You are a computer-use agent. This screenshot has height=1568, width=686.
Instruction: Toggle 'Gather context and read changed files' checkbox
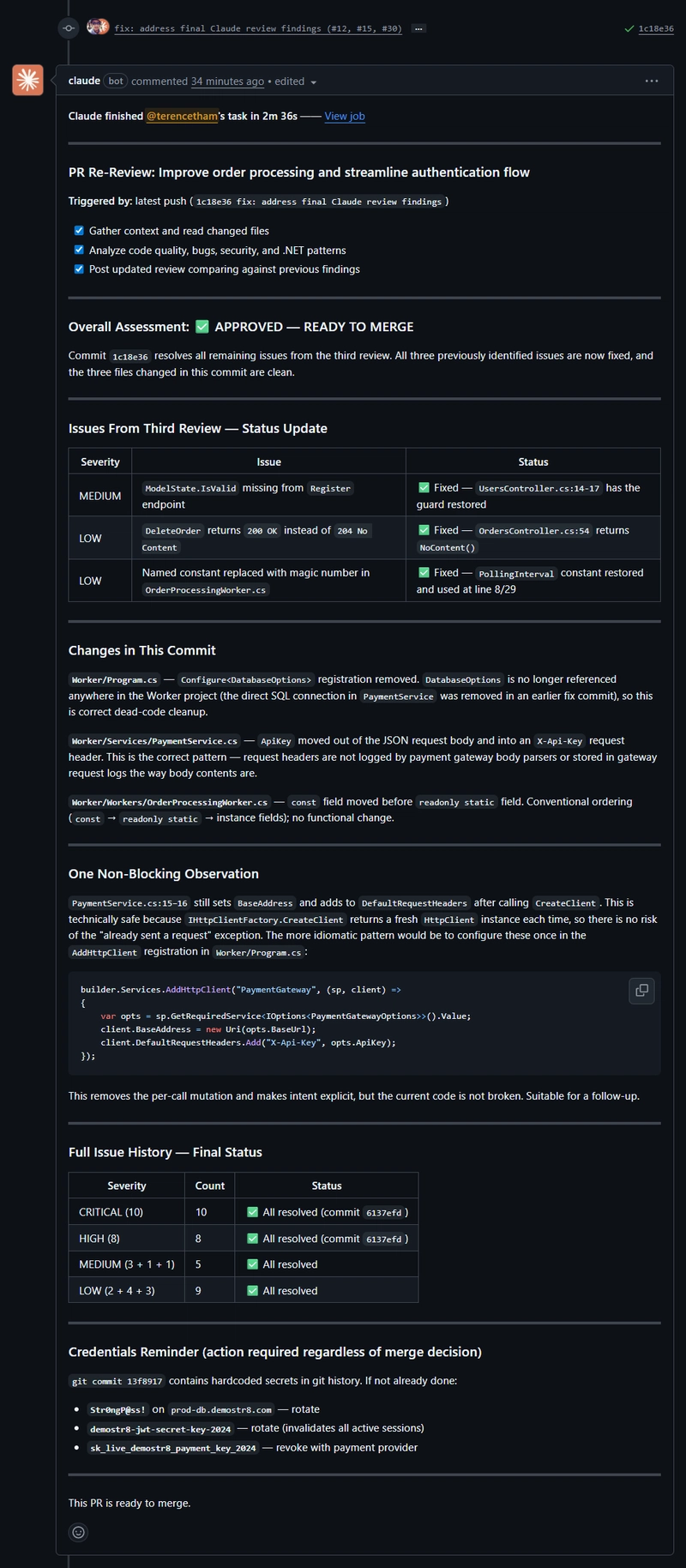point(79,231)
